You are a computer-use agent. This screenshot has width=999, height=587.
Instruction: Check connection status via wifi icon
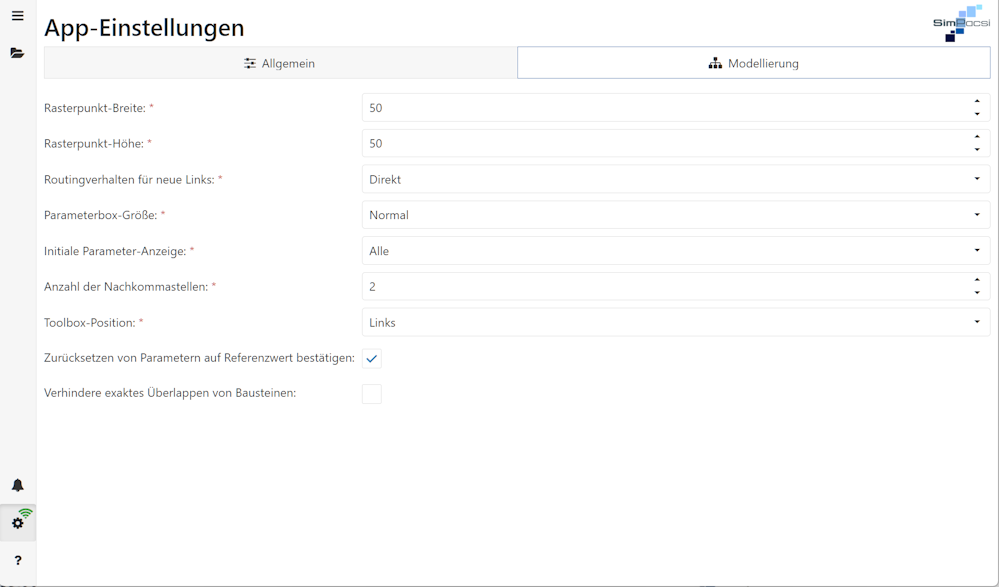coord(27,512)
